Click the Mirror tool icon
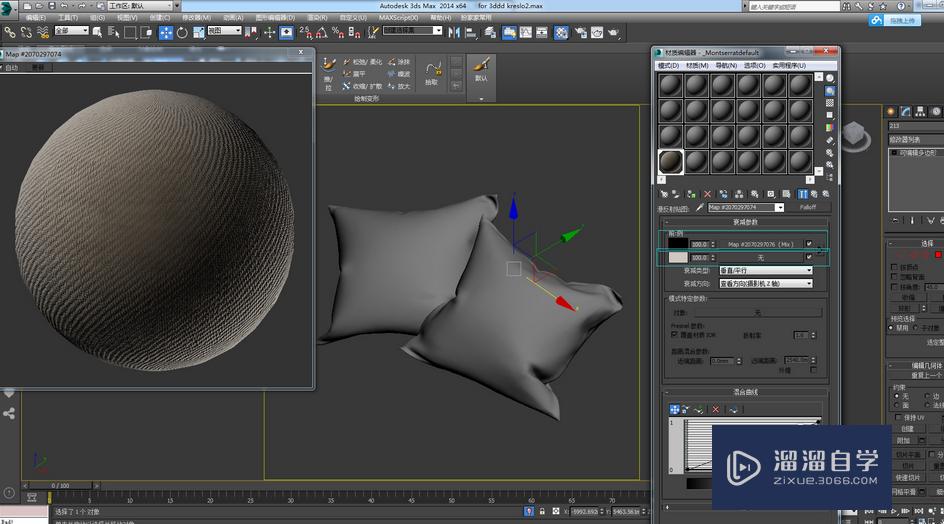Viewport: 944px width, 524px height. (456, 32)
